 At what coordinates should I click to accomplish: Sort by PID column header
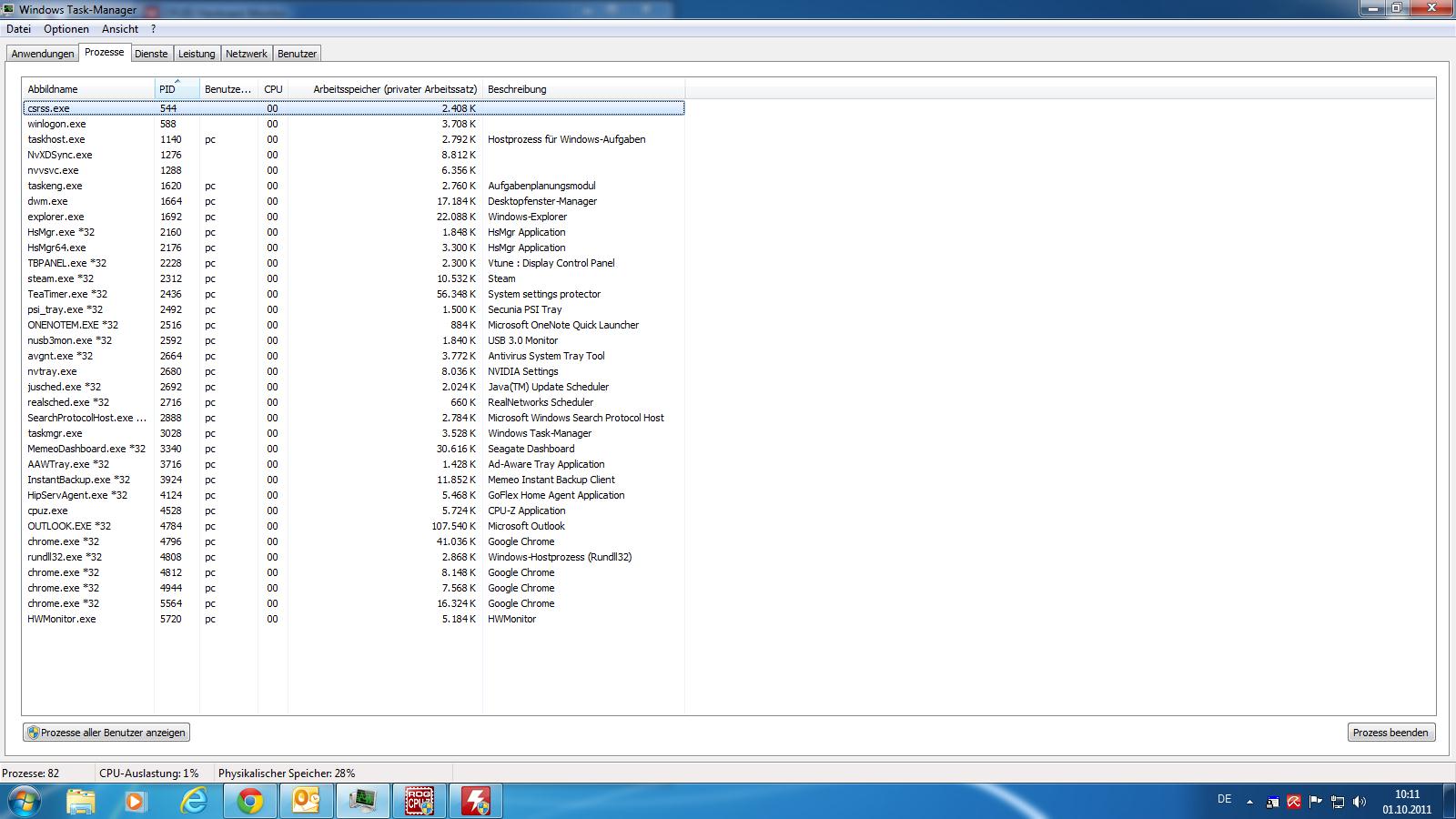[x=177, y=89]
